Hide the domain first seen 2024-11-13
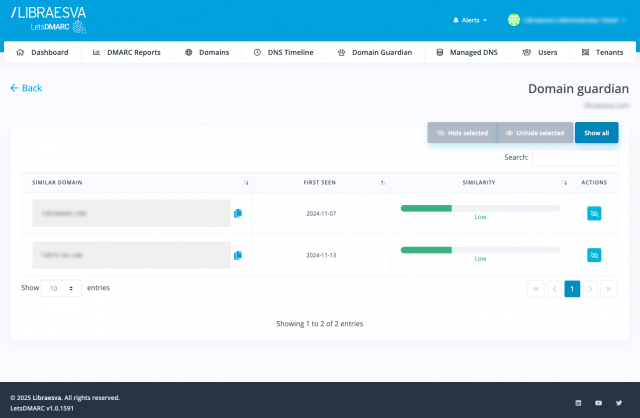The image size is (640, 418). [594, 256]
